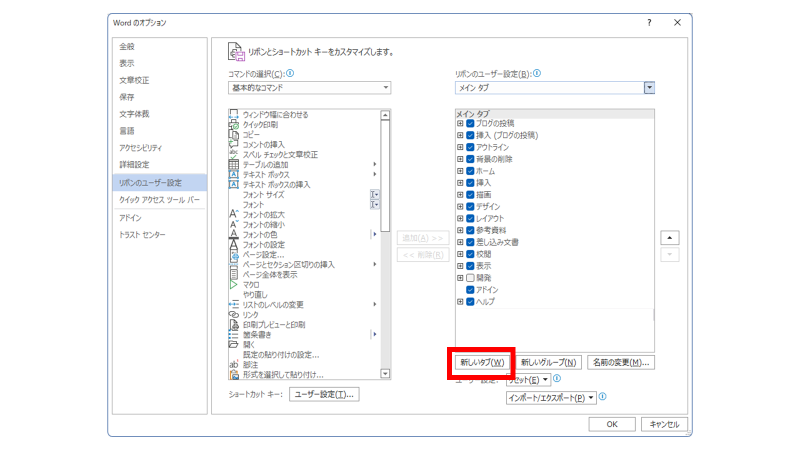Click the help question mark icon
The image size is (800, 450).
tap(649, 22)
